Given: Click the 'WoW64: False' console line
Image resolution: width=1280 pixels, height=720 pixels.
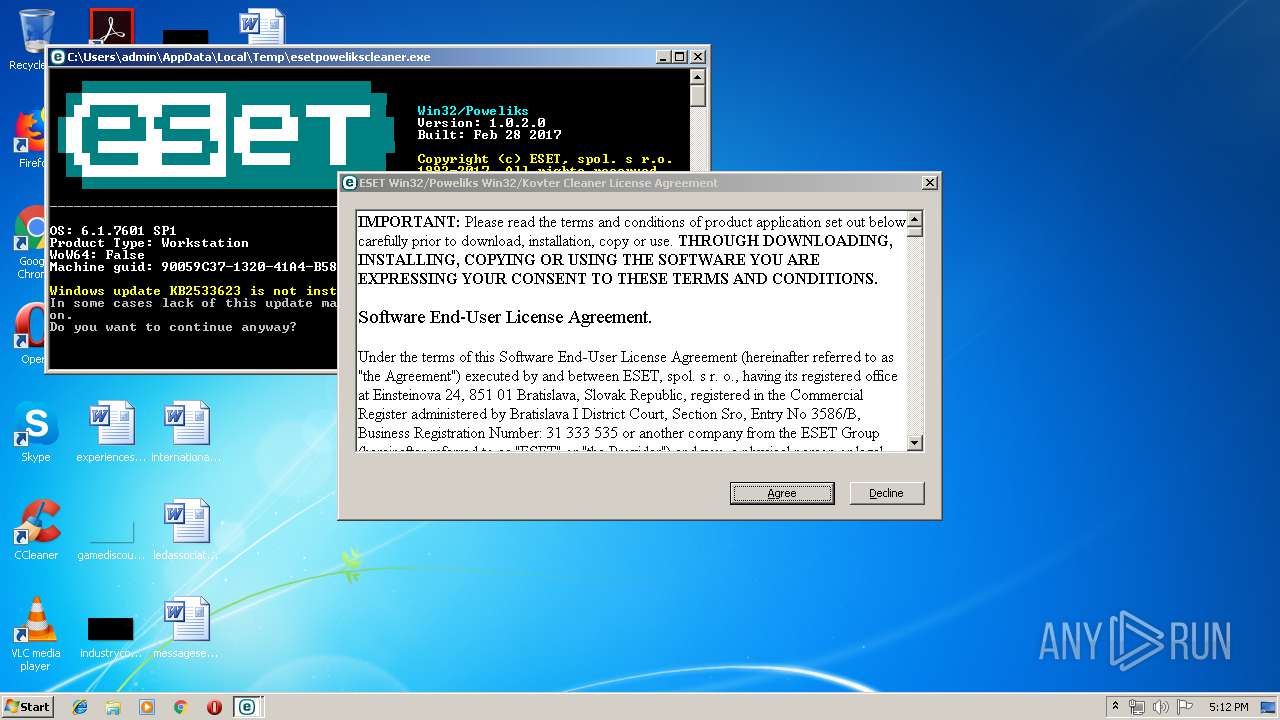Looking at the screenshot, I should pyautogui.click(x=97, y=255).
